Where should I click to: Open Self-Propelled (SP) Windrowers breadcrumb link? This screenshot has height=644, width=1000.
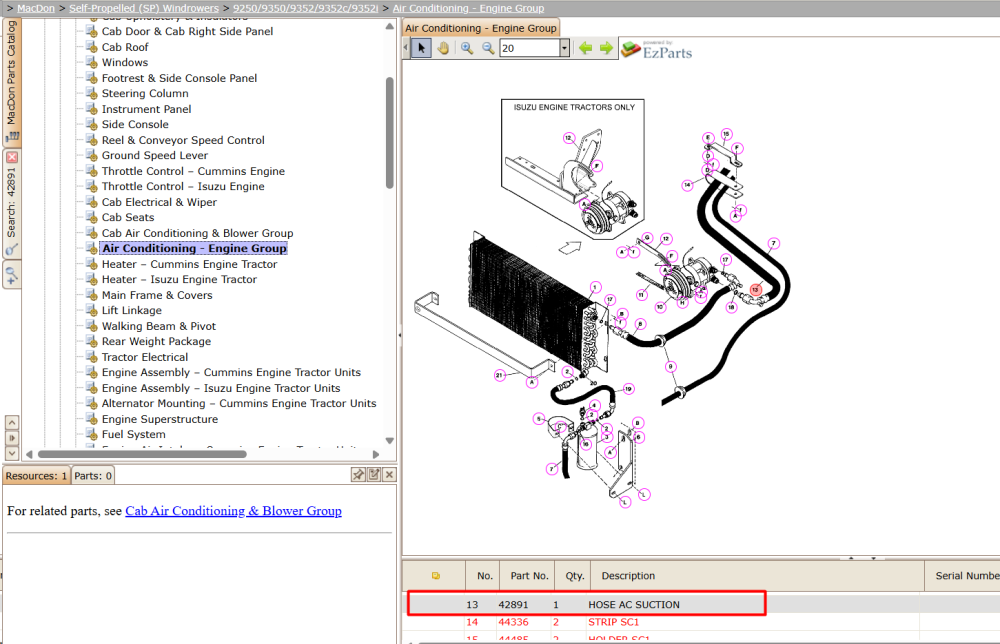143,8
